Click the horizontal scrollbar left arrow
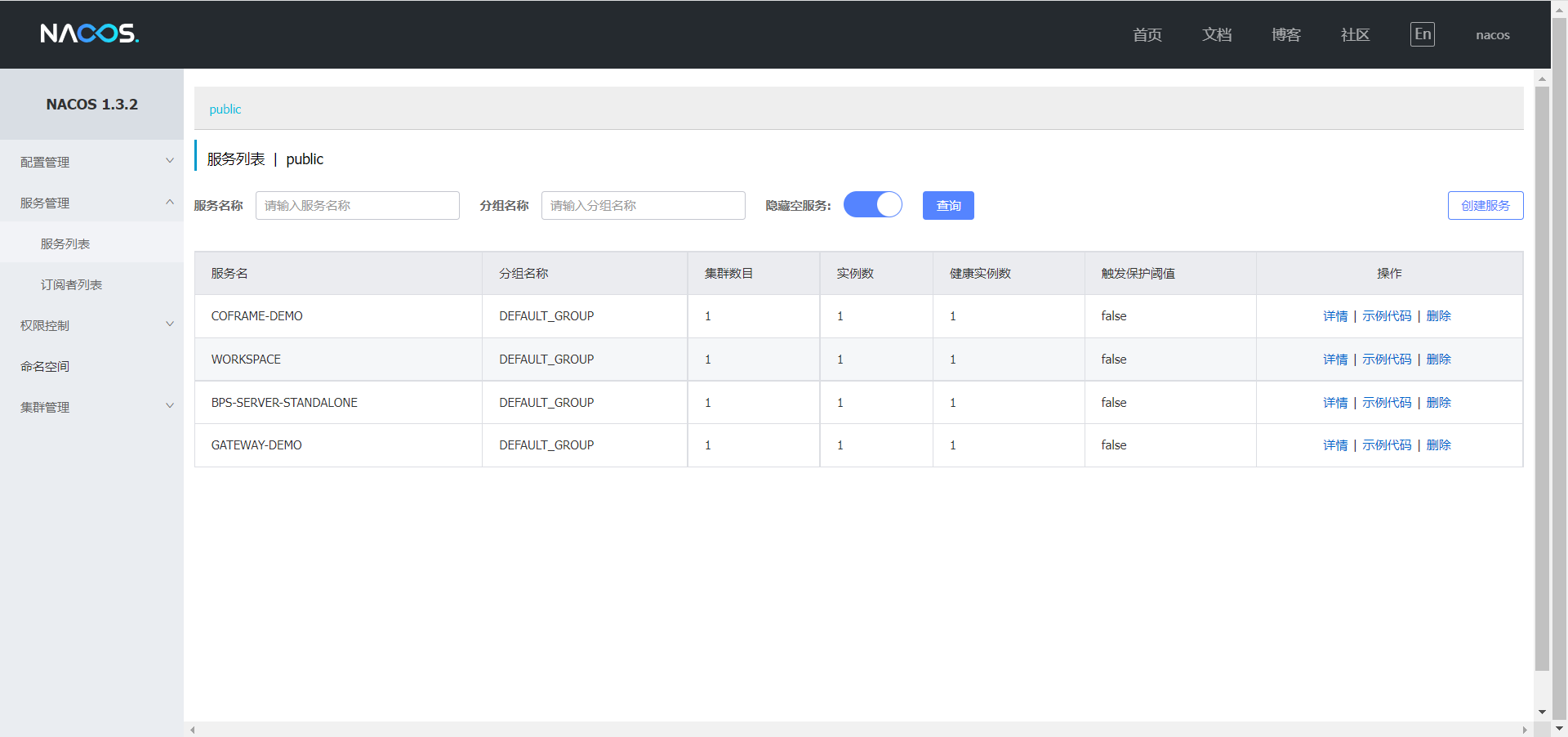 point(193,730)
